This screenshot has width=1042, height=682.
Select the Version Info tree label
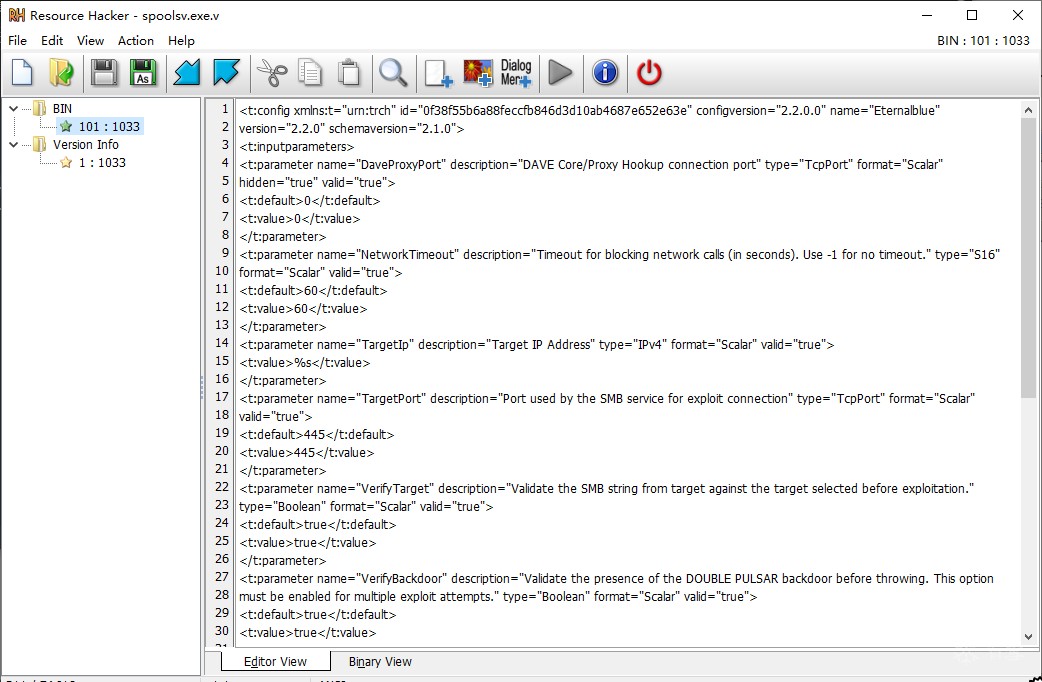tap(86, 144)
